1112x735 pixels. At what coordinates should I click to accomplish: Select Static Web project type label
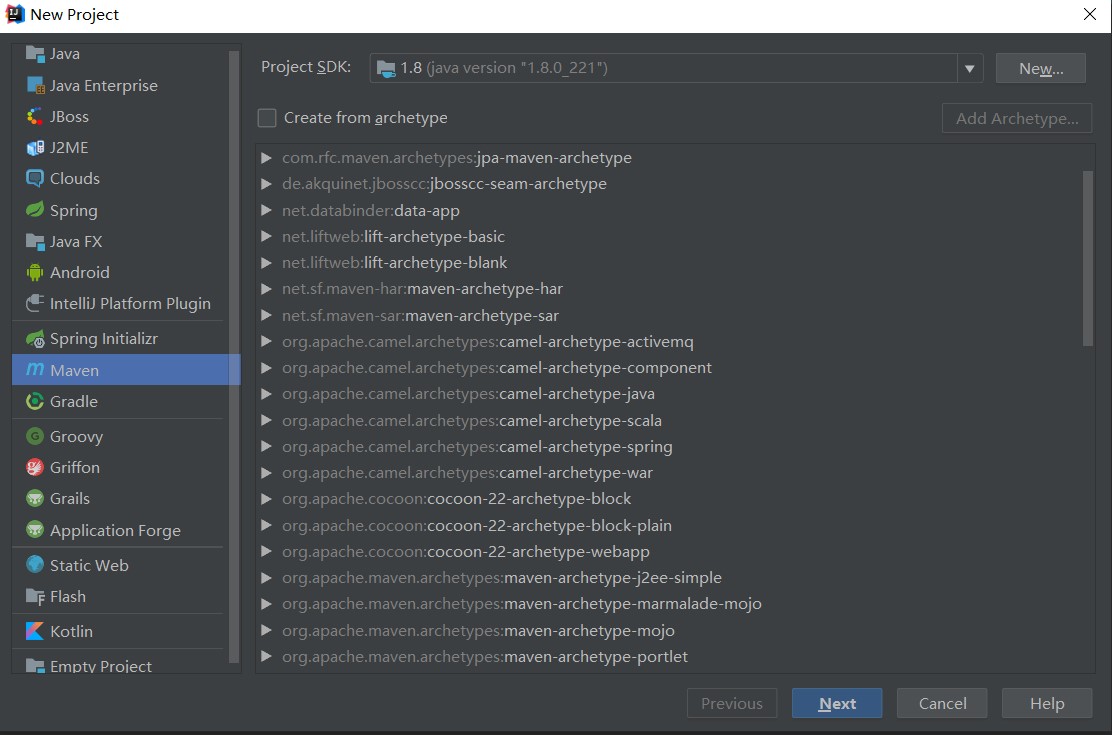click(89, 565)
